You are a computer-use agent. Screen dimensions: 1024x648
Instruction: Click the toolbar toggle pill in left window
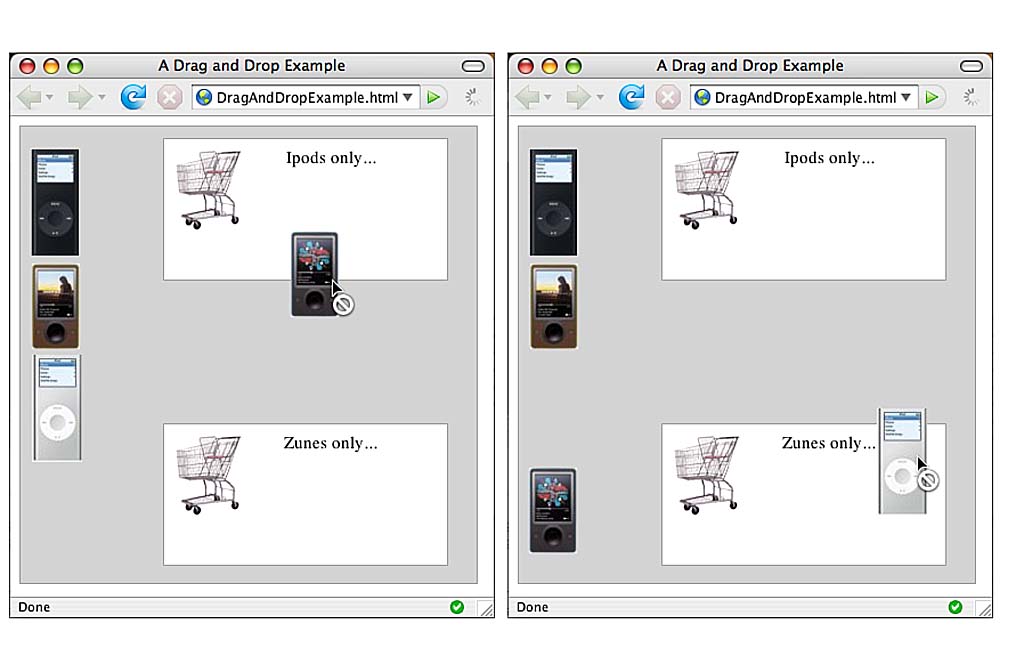click(473, 66)
